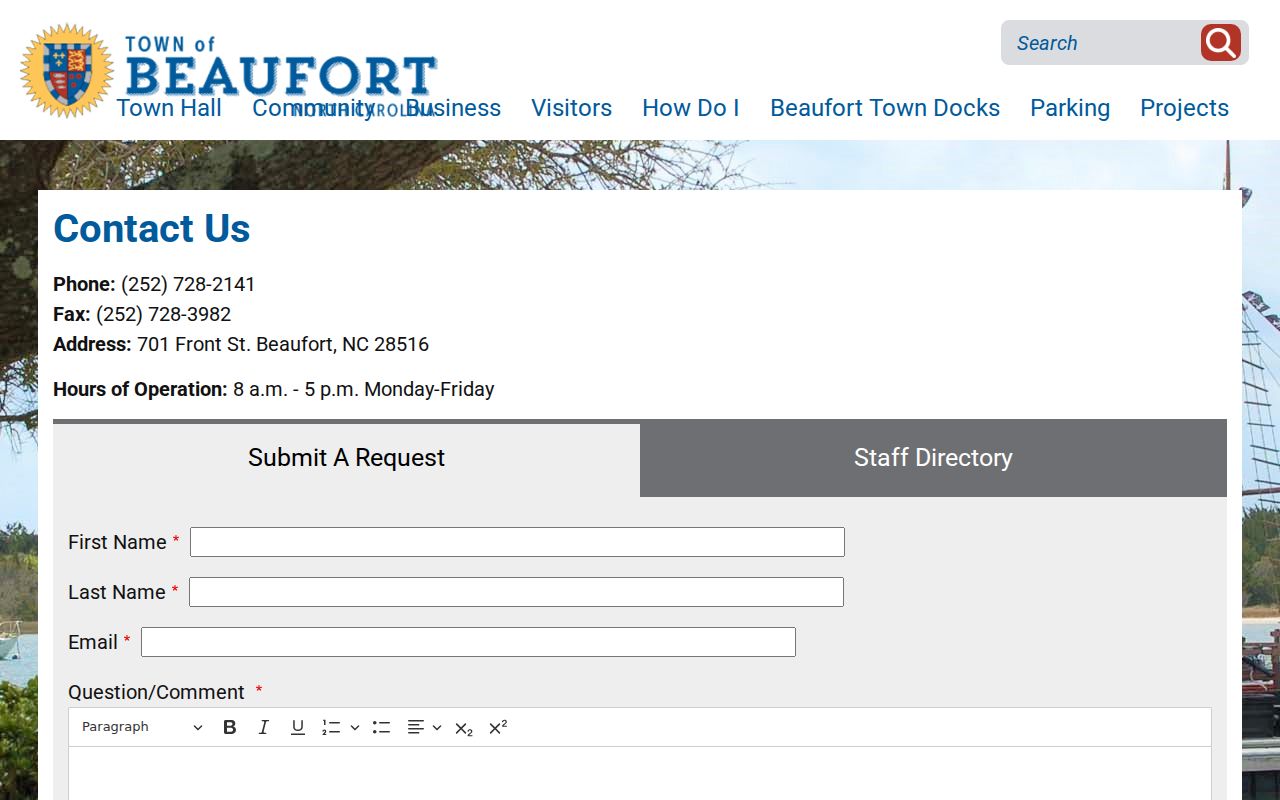
Task: Toggle italic formatting in the comment editor
Action: (264, 727)
